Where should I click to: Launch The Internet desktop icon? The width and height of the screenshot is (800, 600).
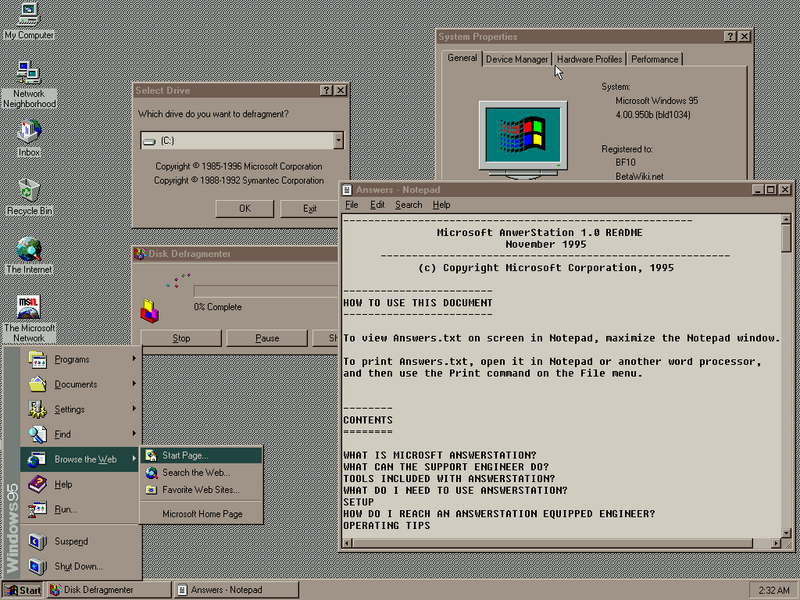click(x=28, y=249)
